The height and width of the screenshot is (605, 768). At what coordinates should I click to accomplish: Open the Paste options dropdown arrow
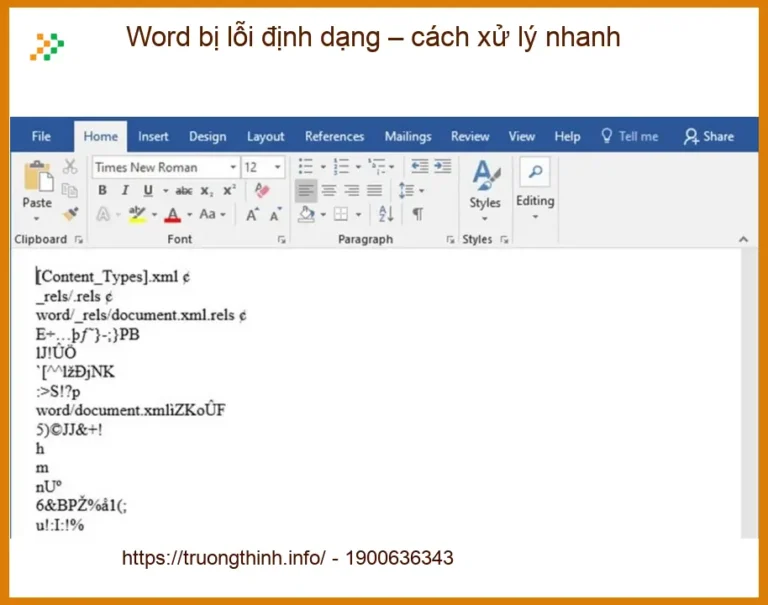pos(37,218)
